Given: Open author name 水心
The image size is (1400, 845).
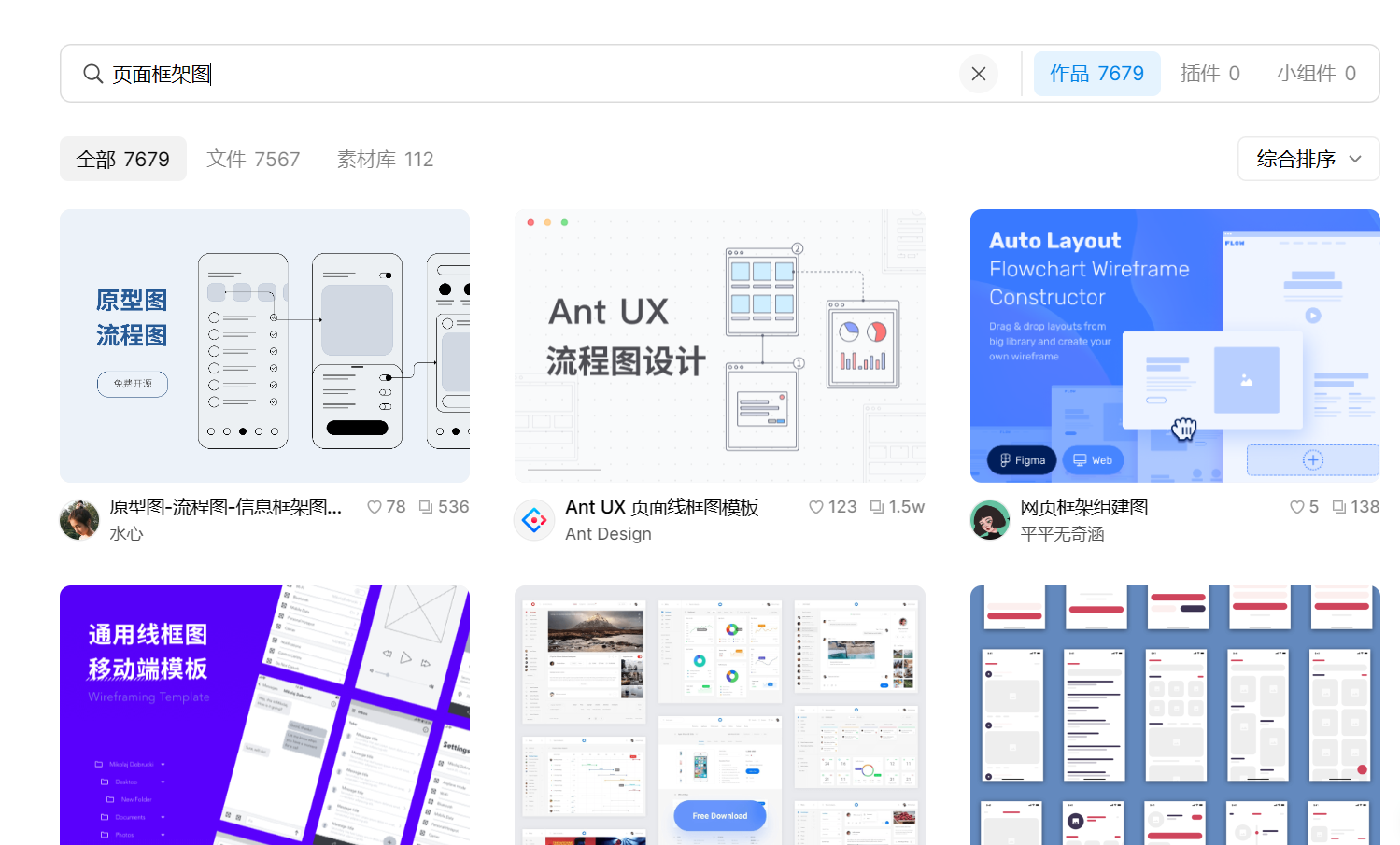Looking at the screenshot, I should click(x=126, y=534).
